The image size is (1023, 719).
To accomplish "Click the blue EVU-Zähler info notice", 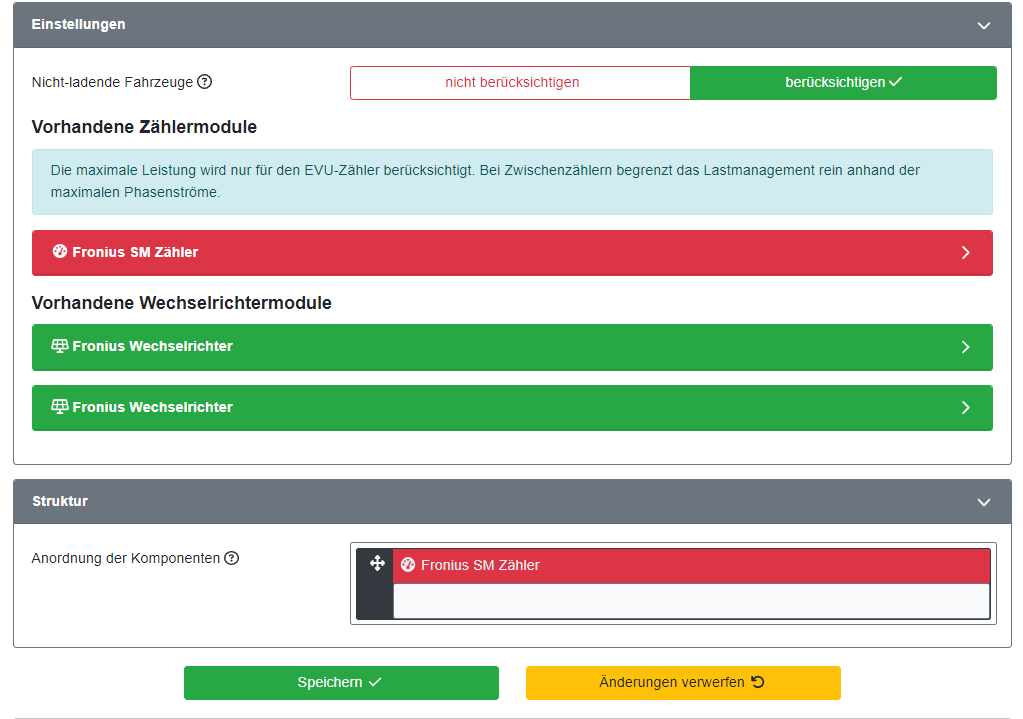I will coord(512,182).
